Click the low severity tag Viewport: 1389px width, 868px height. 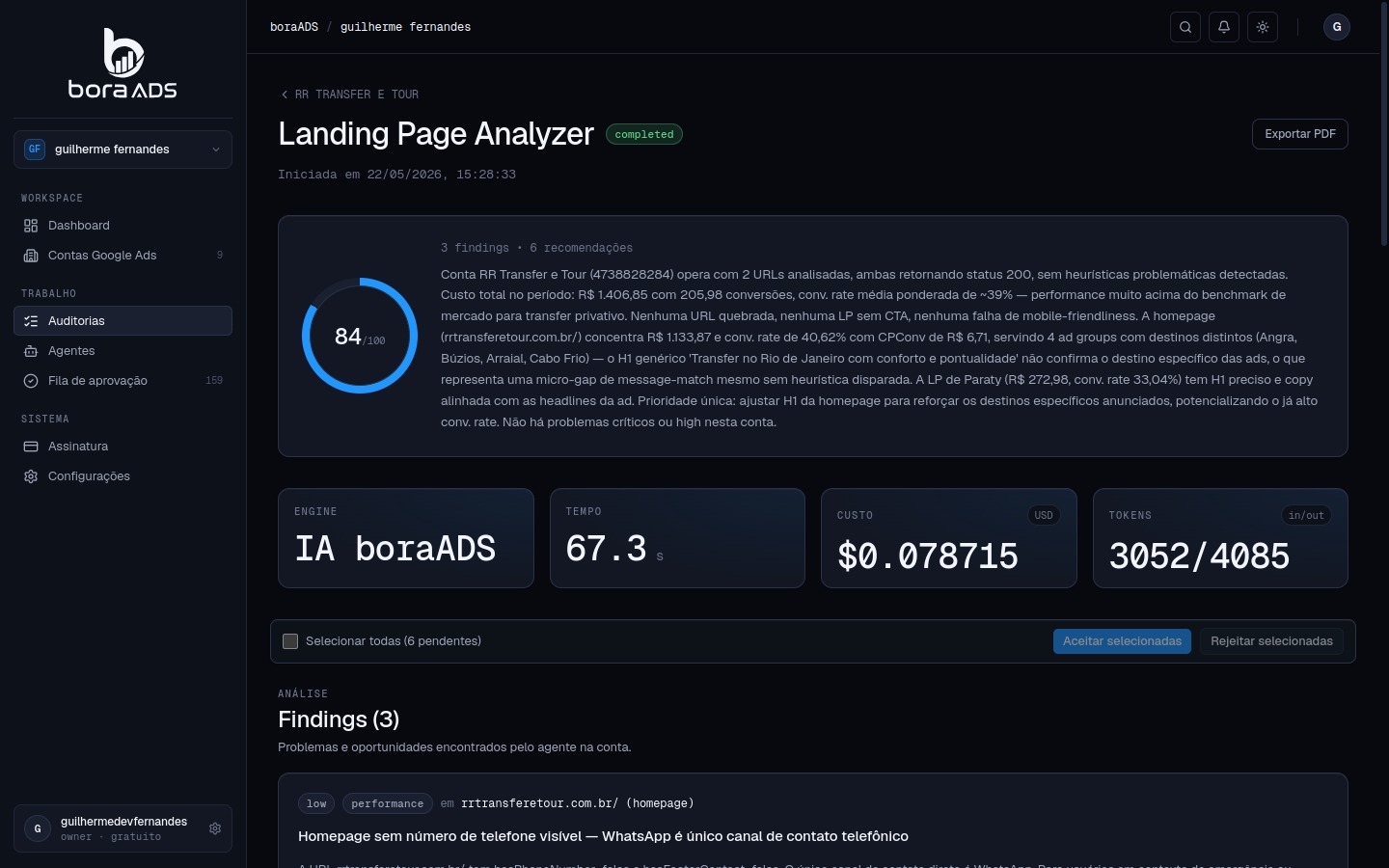[316, 803]
